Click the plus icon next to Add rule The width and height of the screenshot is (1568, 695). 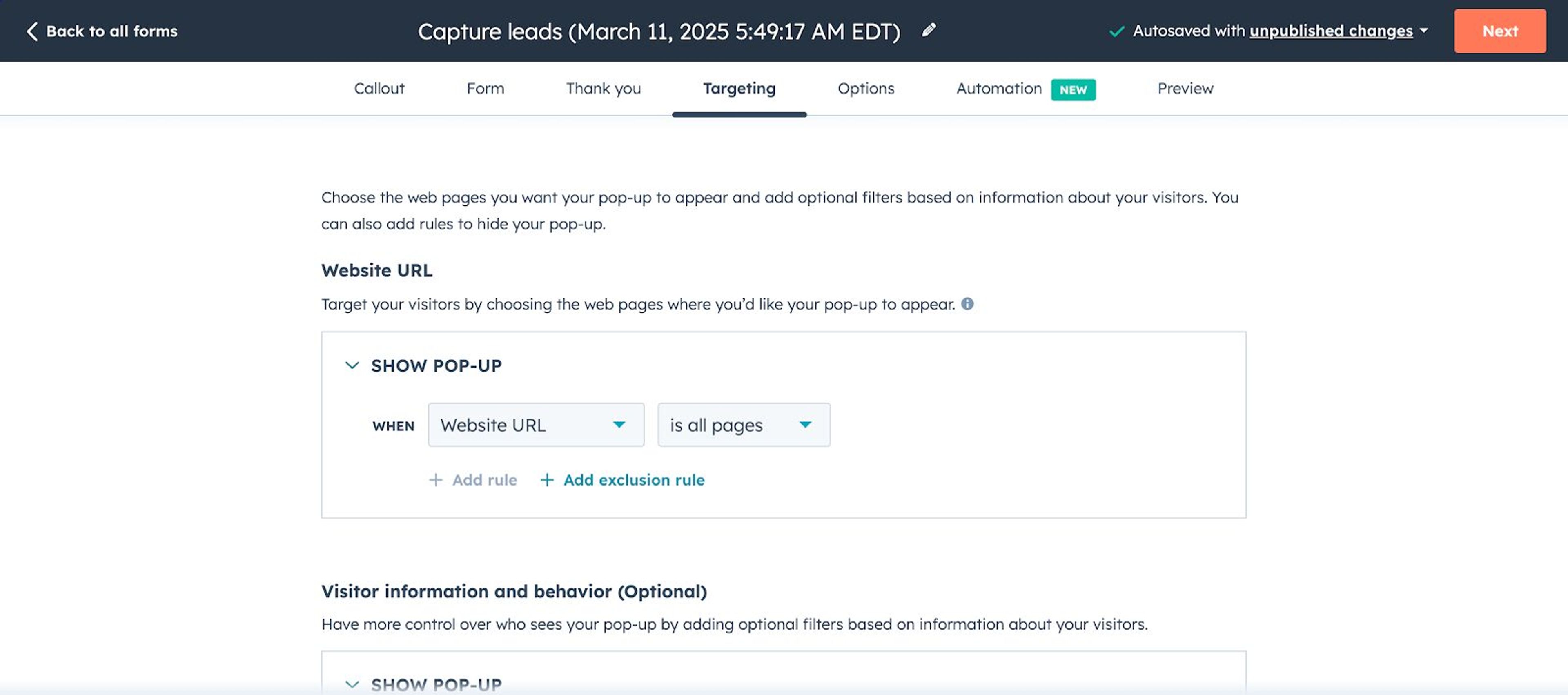pyautogui.click(x=435, y=480)
